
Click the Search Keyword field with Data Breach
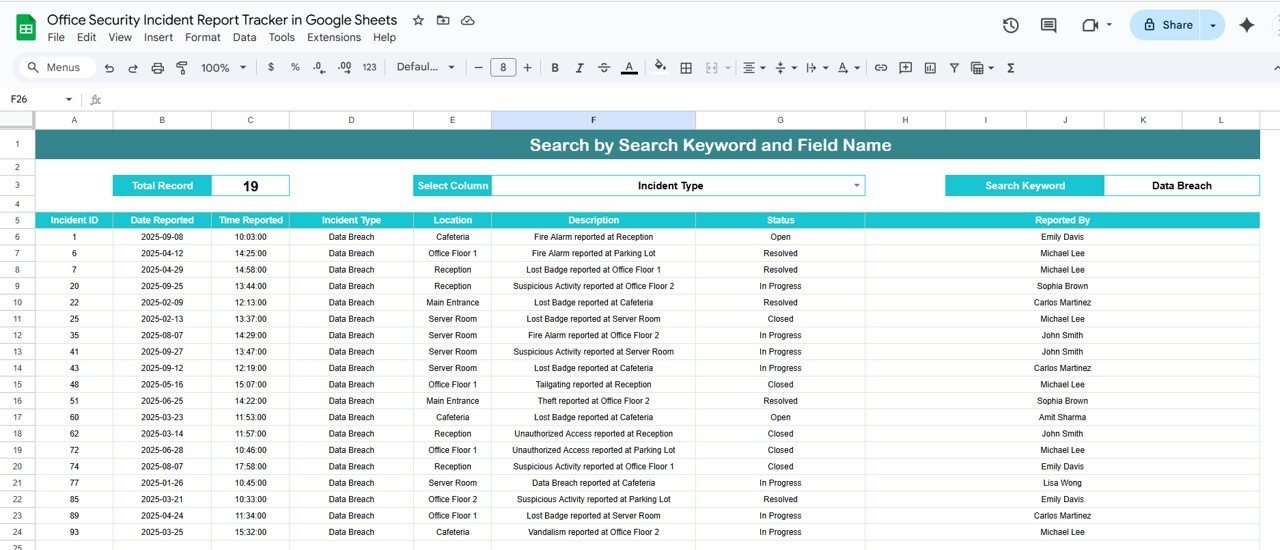(1181, 186)
